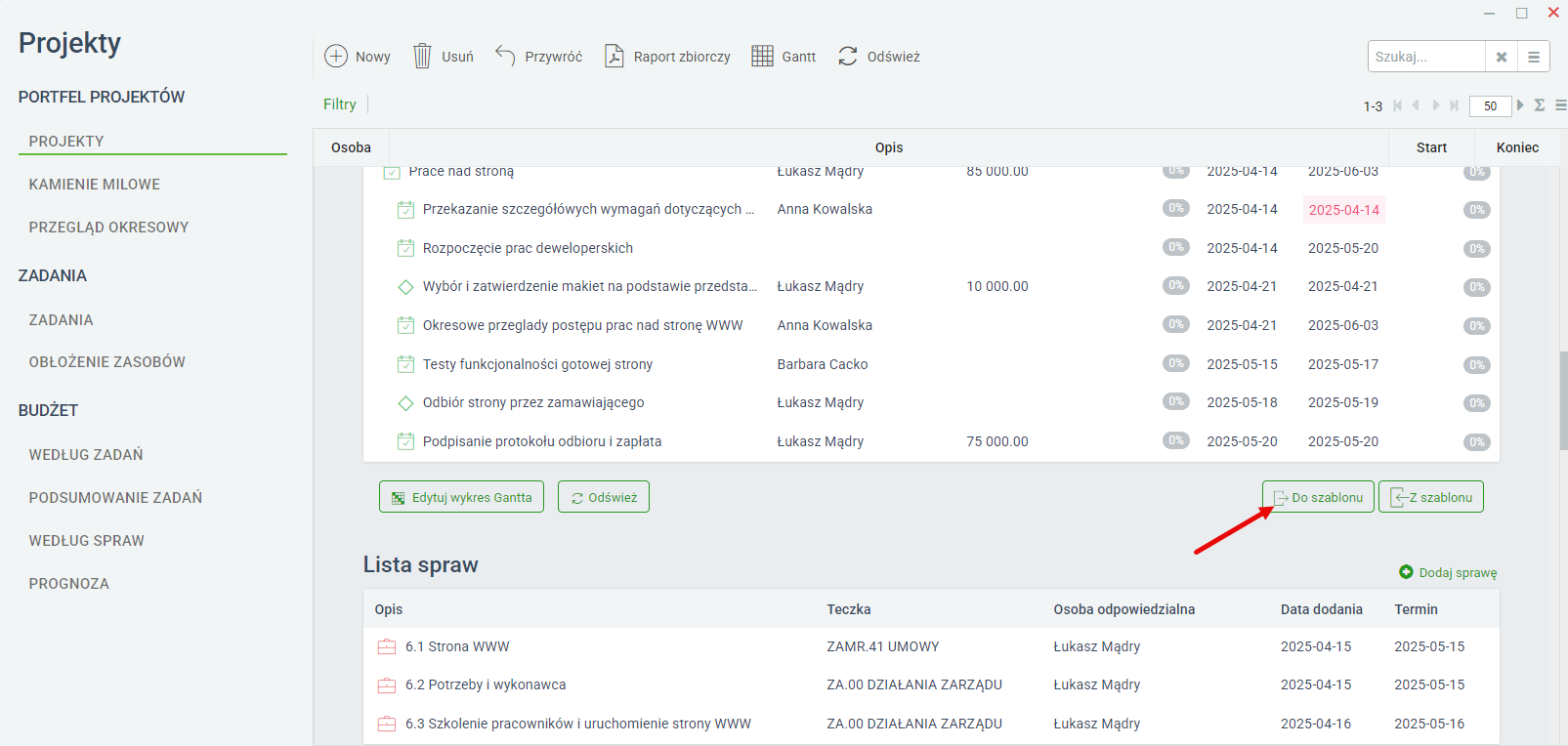Open Przegląd okresowy in sidebar
Viewport: 1568px width, 746px height.
point(108,228)
